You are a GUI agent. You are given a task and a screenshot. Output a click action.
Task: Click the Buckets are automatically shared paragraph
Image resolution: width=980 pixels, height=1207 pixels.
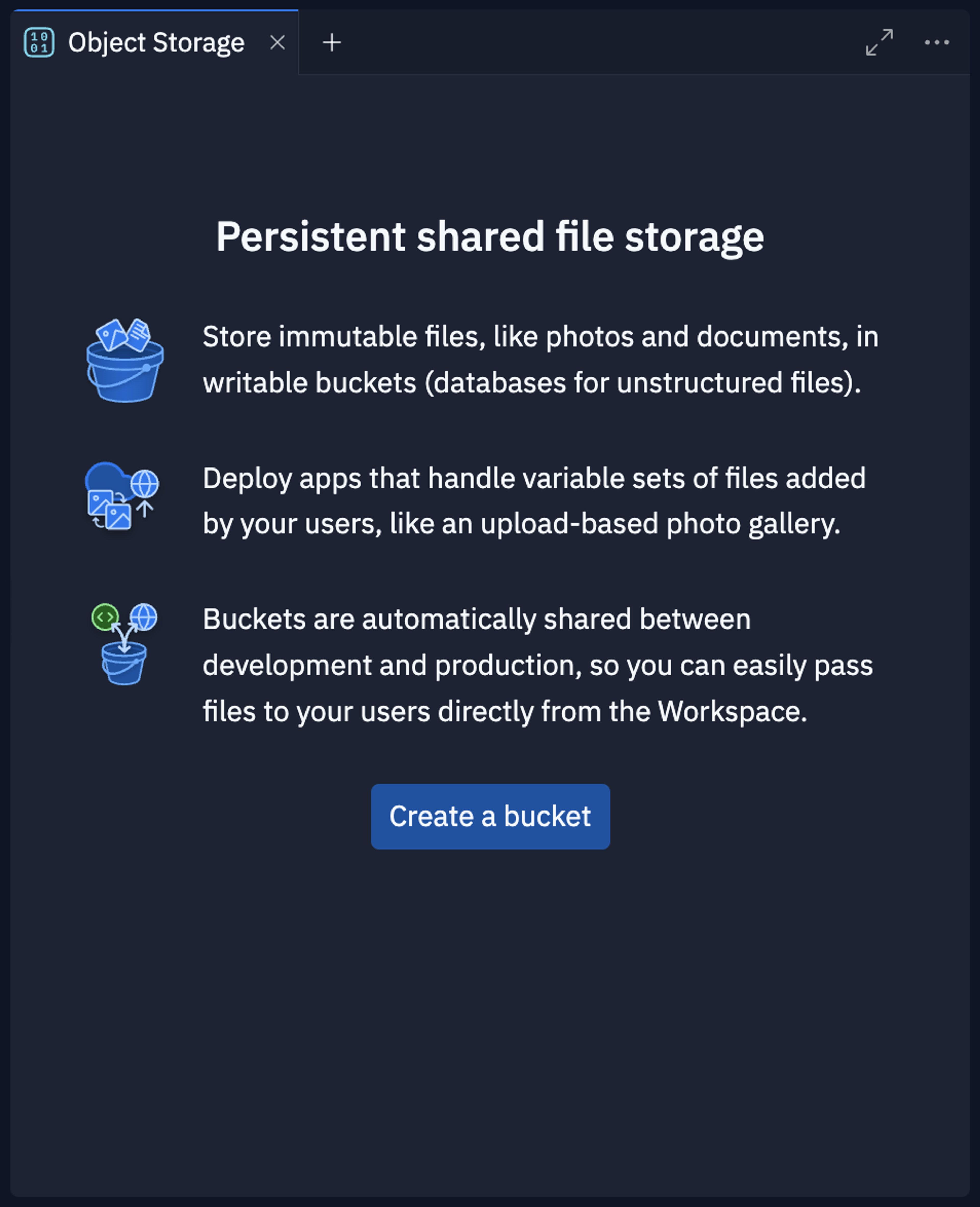(537, 666)
